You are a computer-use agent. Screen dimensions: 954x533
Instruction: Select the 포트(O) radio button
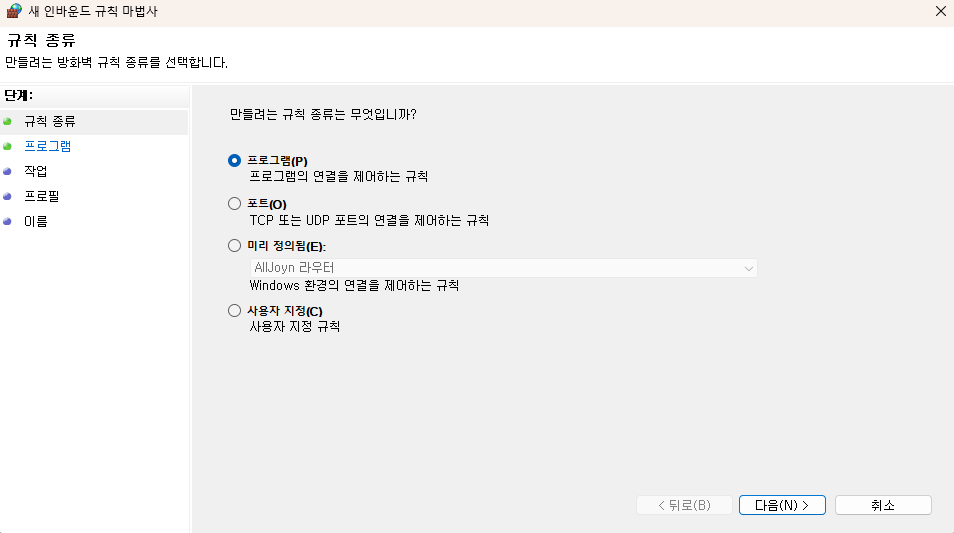[x=234, y=203]
